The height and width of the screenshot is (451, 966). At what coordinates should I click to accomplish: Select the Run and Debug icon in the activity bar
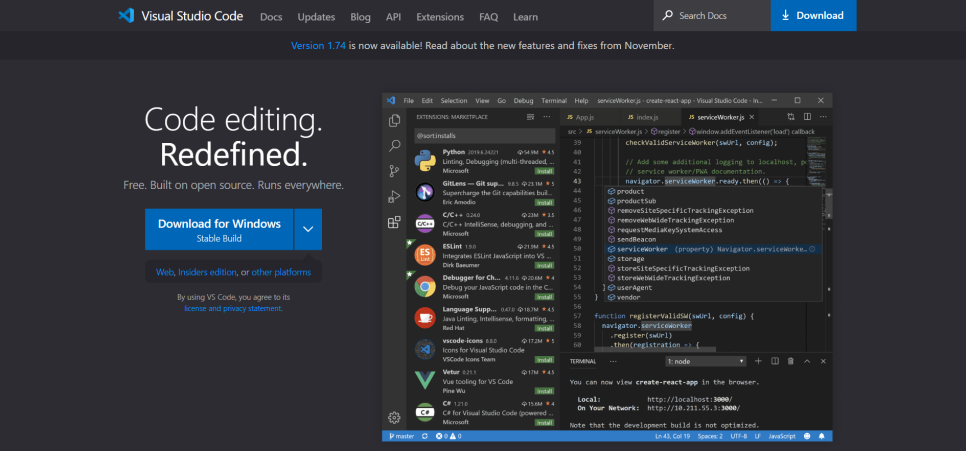pos(394,197)
